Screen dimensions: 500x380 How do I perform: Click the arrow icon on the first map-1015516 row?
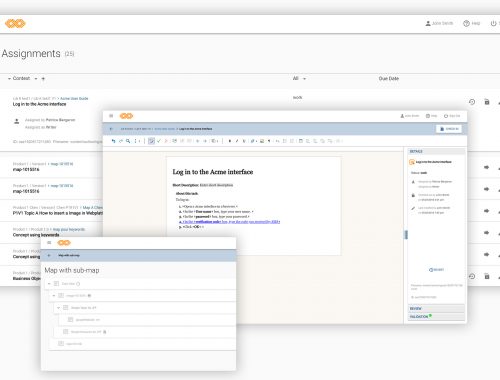(x=486, y=167)
